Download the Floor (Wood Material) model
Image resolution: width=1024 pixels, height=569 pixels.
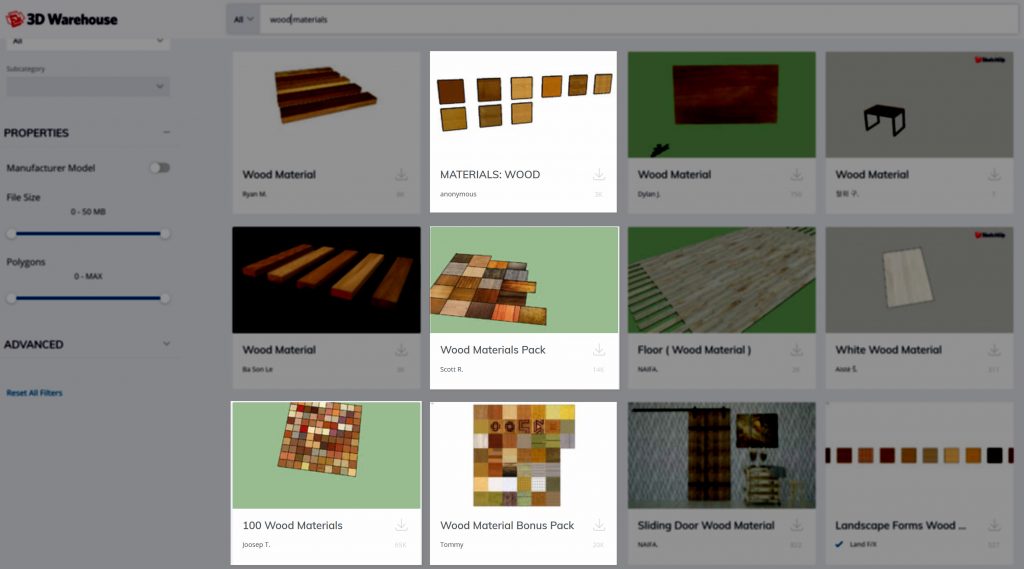point(796,350)
